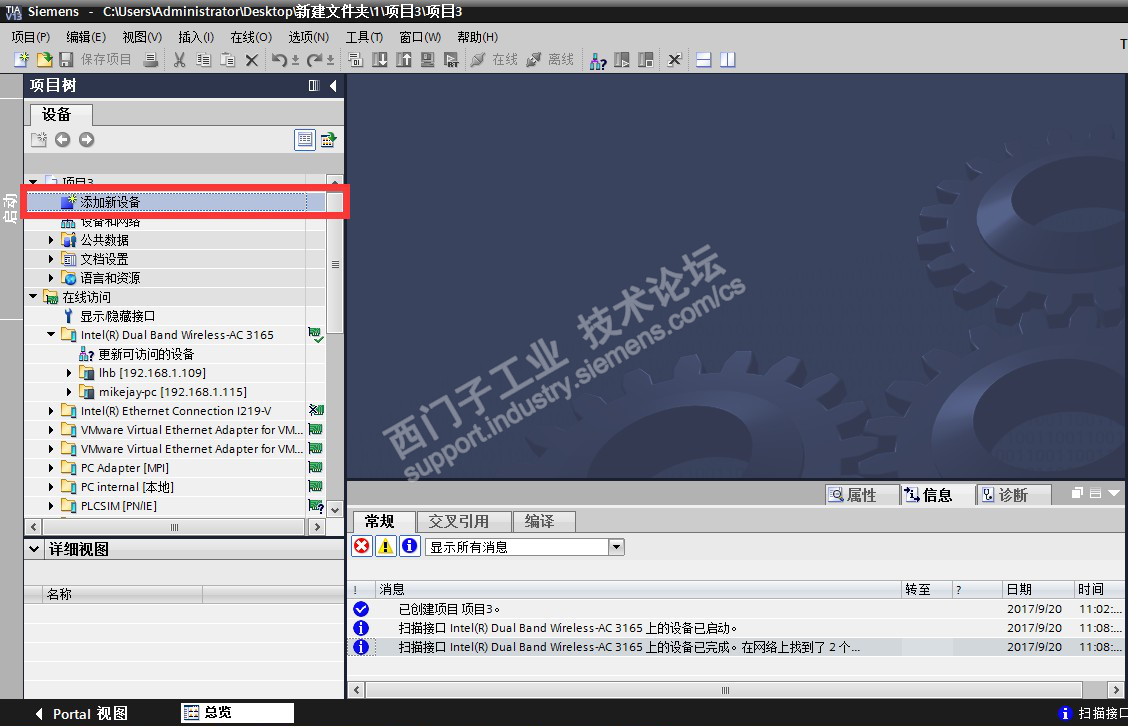The width and height of the screenshot is (1129, 727).
Task: Select the 设备 tab in project tree
Action: click(x=60, y=114)
